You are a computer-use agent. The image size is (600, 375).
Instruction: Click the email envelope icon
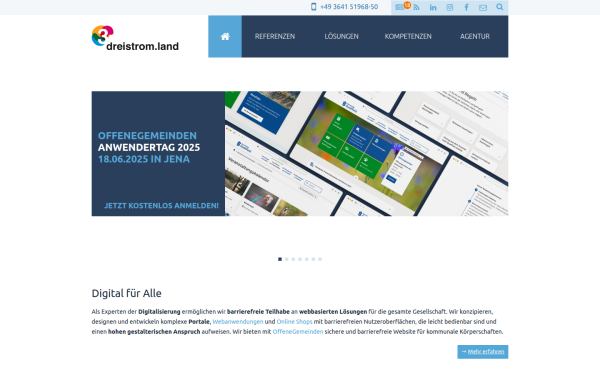pyautogui.click(x=483, y=8)
